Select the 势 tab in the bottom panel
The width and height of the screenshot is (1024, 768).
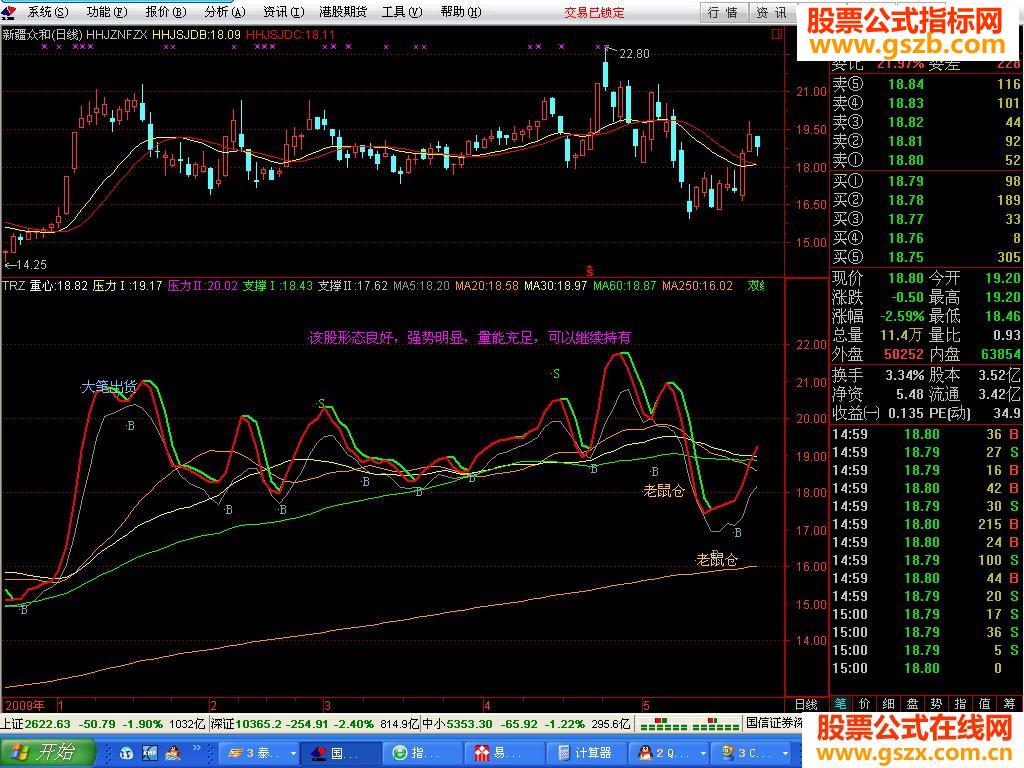pyautogui.click(x=936, y=703)
